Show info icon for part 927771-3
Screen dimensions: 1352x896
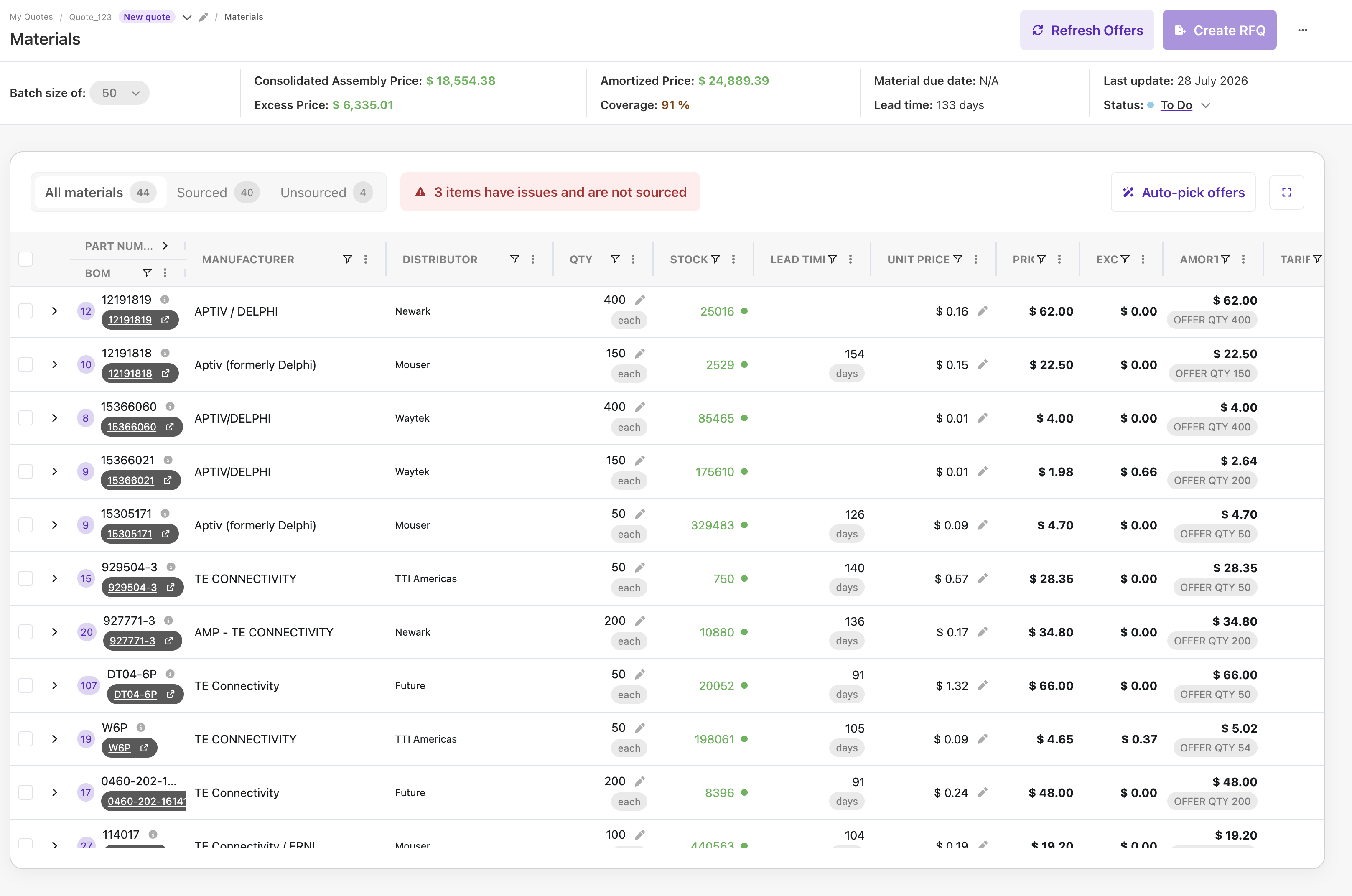168,621
